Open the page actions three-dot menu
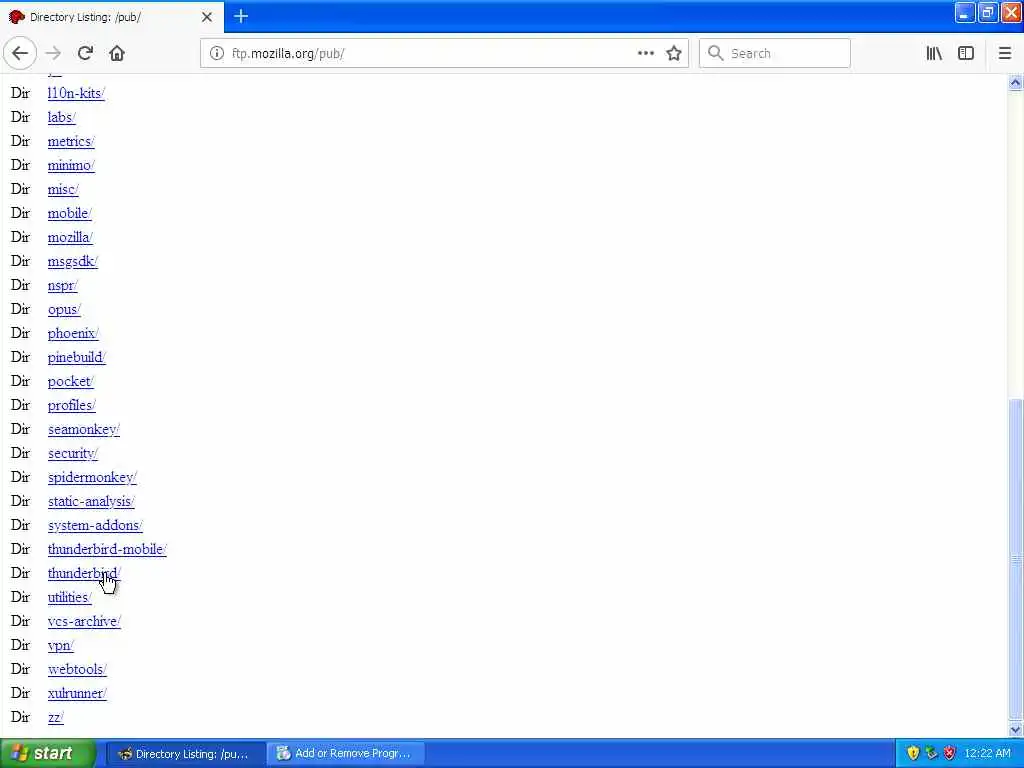 (645, 54)
